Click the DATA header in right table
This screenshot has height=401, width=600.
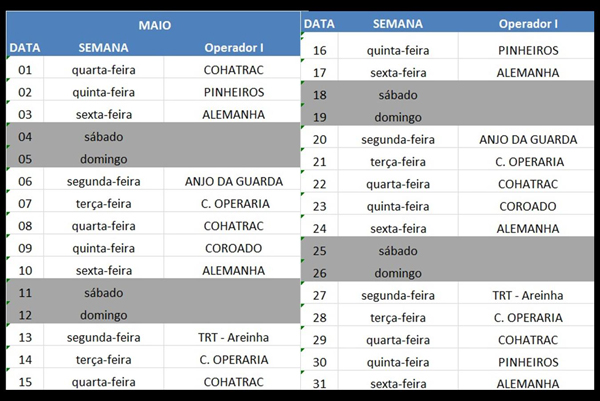319,24
